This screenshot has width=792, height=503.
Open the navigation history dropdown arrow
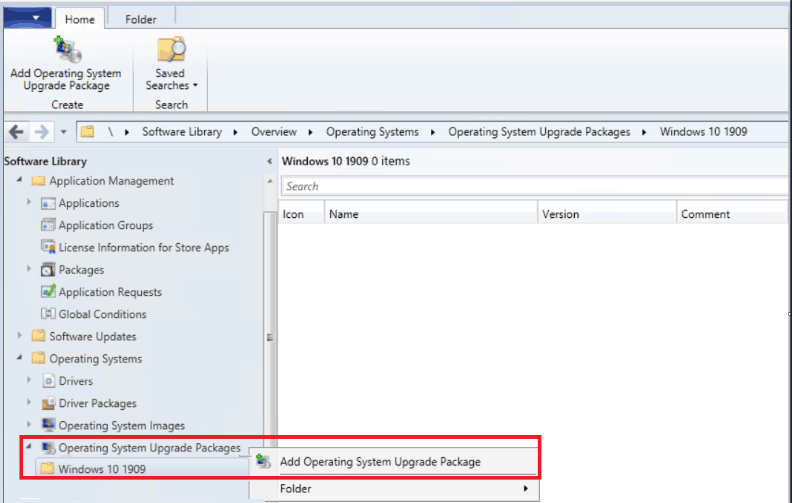[64, 132]
